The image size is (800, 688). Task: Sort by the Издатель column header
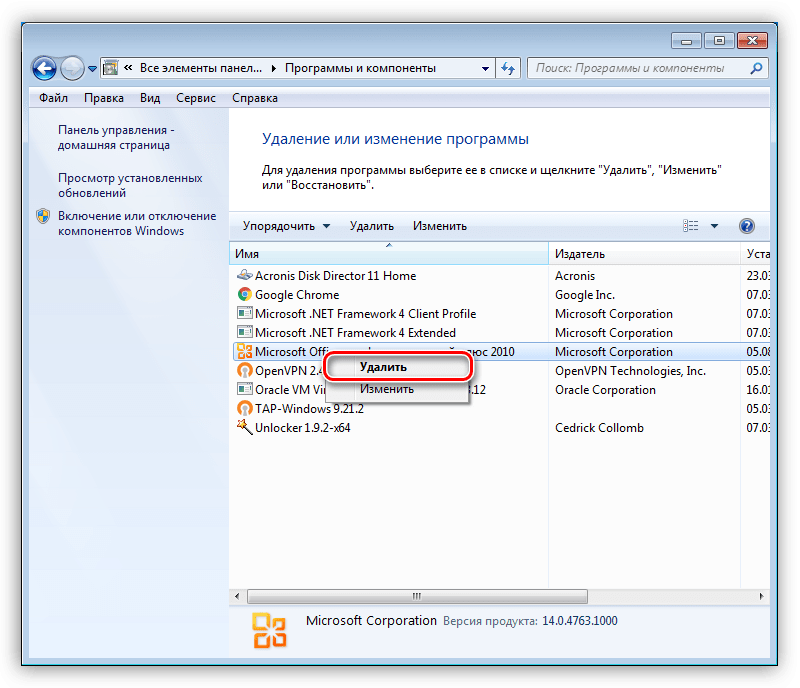pyautogui.click(x=644, y=254)
